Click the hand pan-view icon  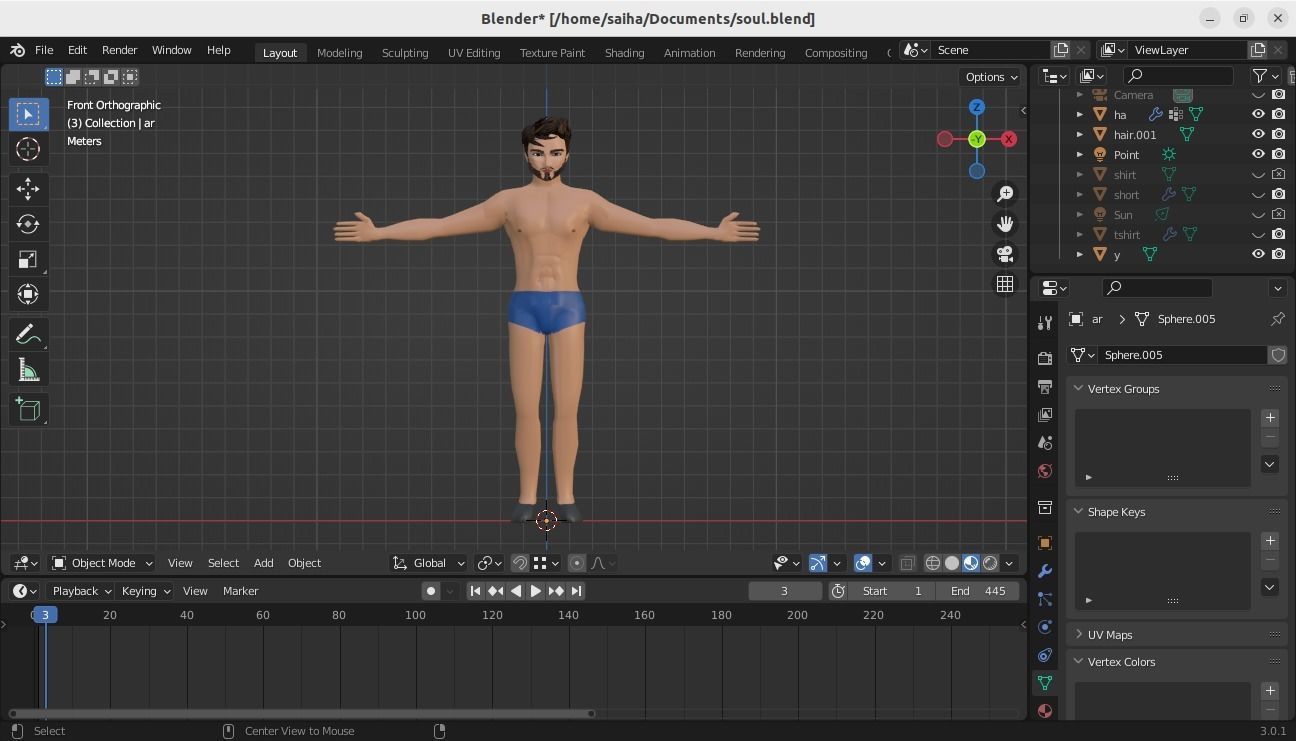pos(1005,224)
